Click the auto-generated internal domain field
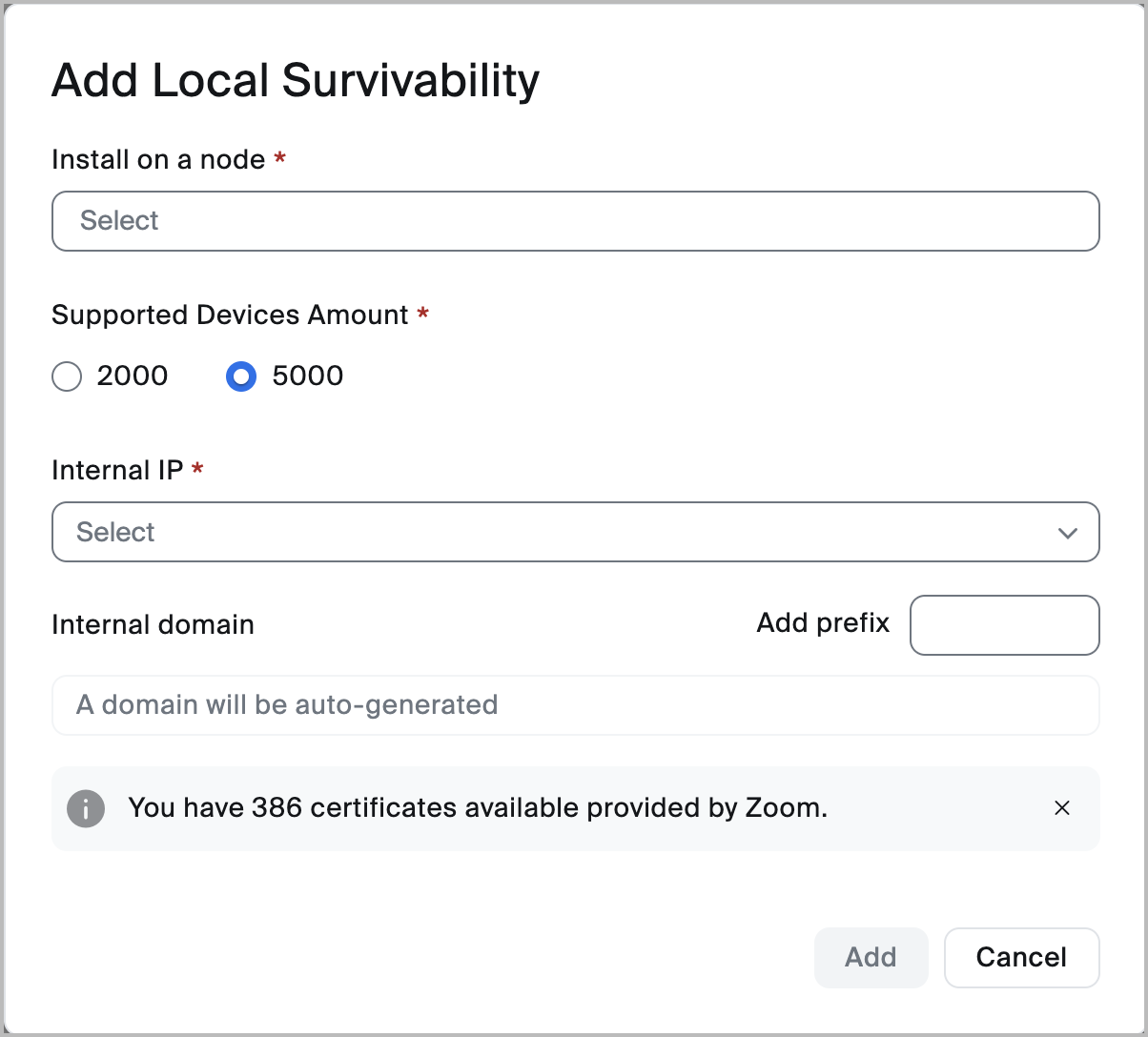This screenshot has width=1148, height=1037. [575, 705]
